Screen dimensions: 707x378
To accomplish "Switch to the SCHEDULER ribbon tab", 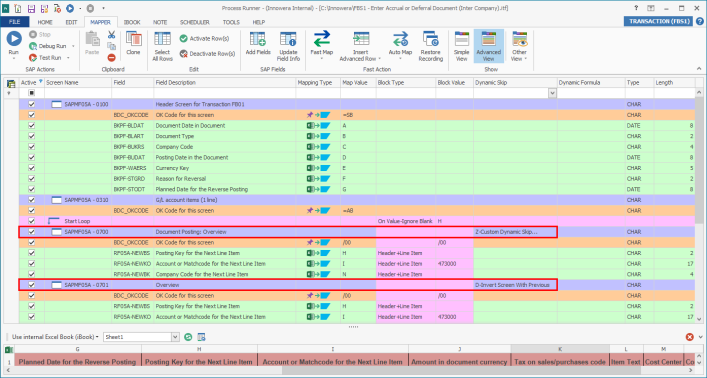I will click(x=195, y=22).
